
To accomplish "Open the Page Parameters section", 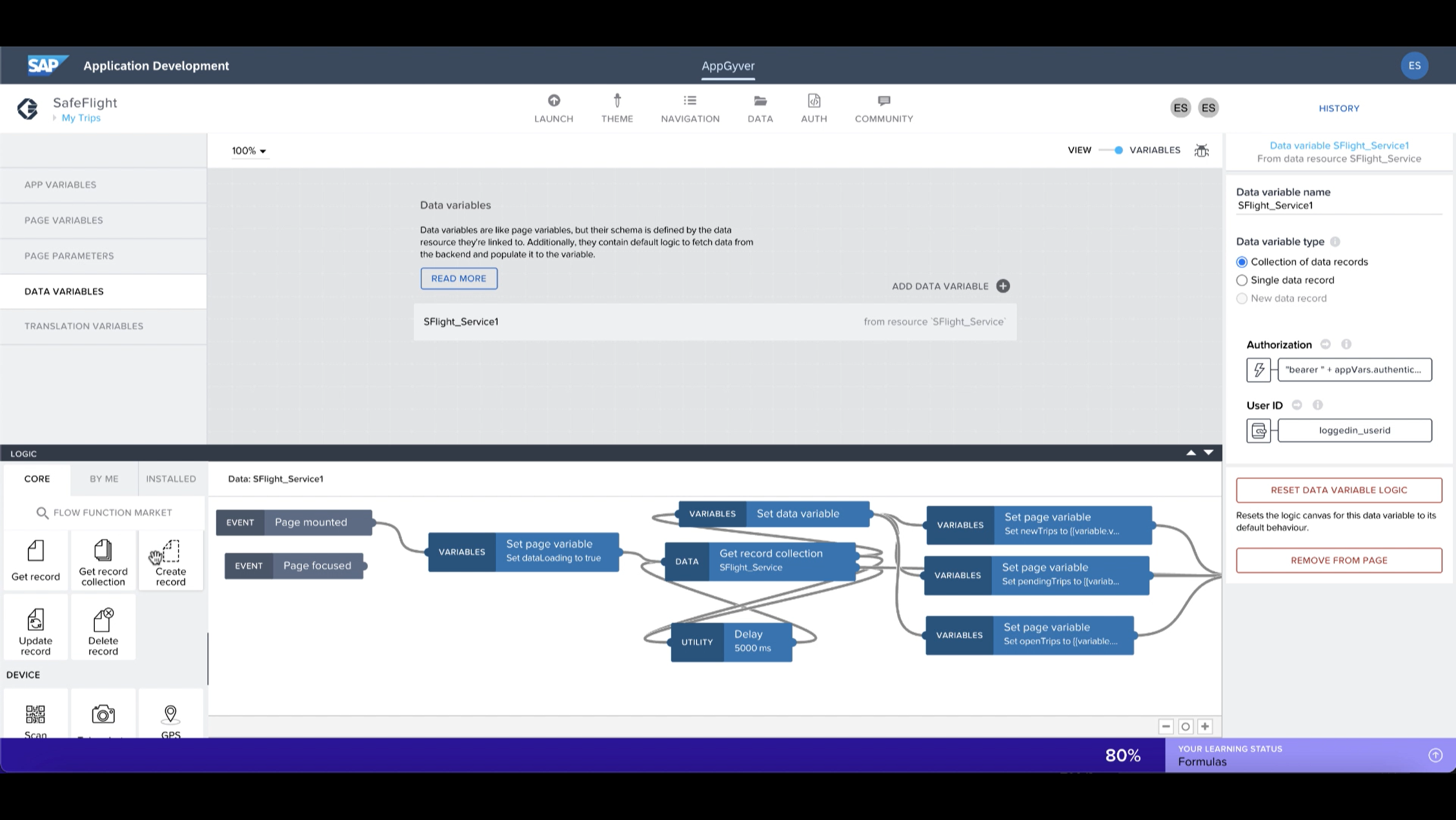I will coord(103,256).
